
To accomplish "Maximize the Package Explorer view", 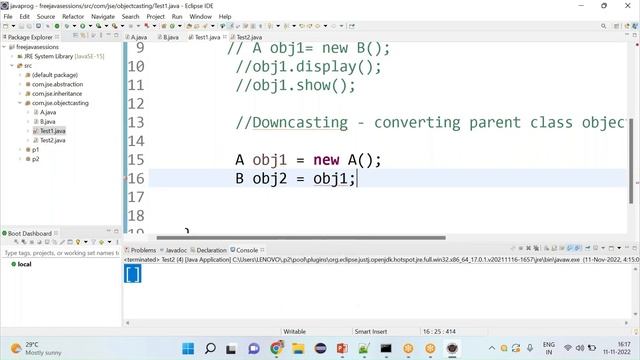I will point(116,36).
